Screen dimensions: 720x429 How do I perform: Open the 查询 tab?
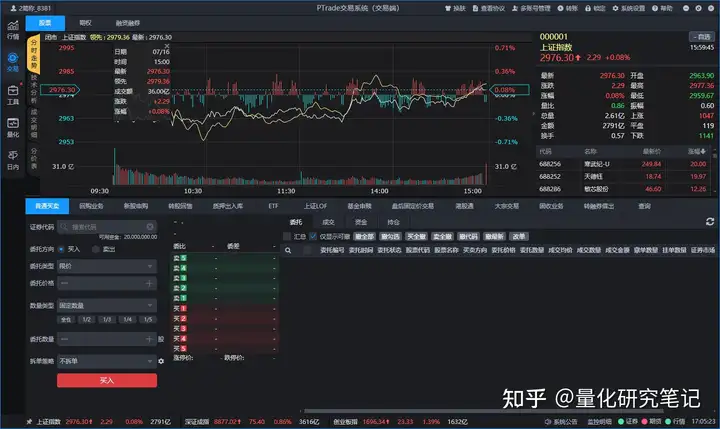(x=644, y=206)
